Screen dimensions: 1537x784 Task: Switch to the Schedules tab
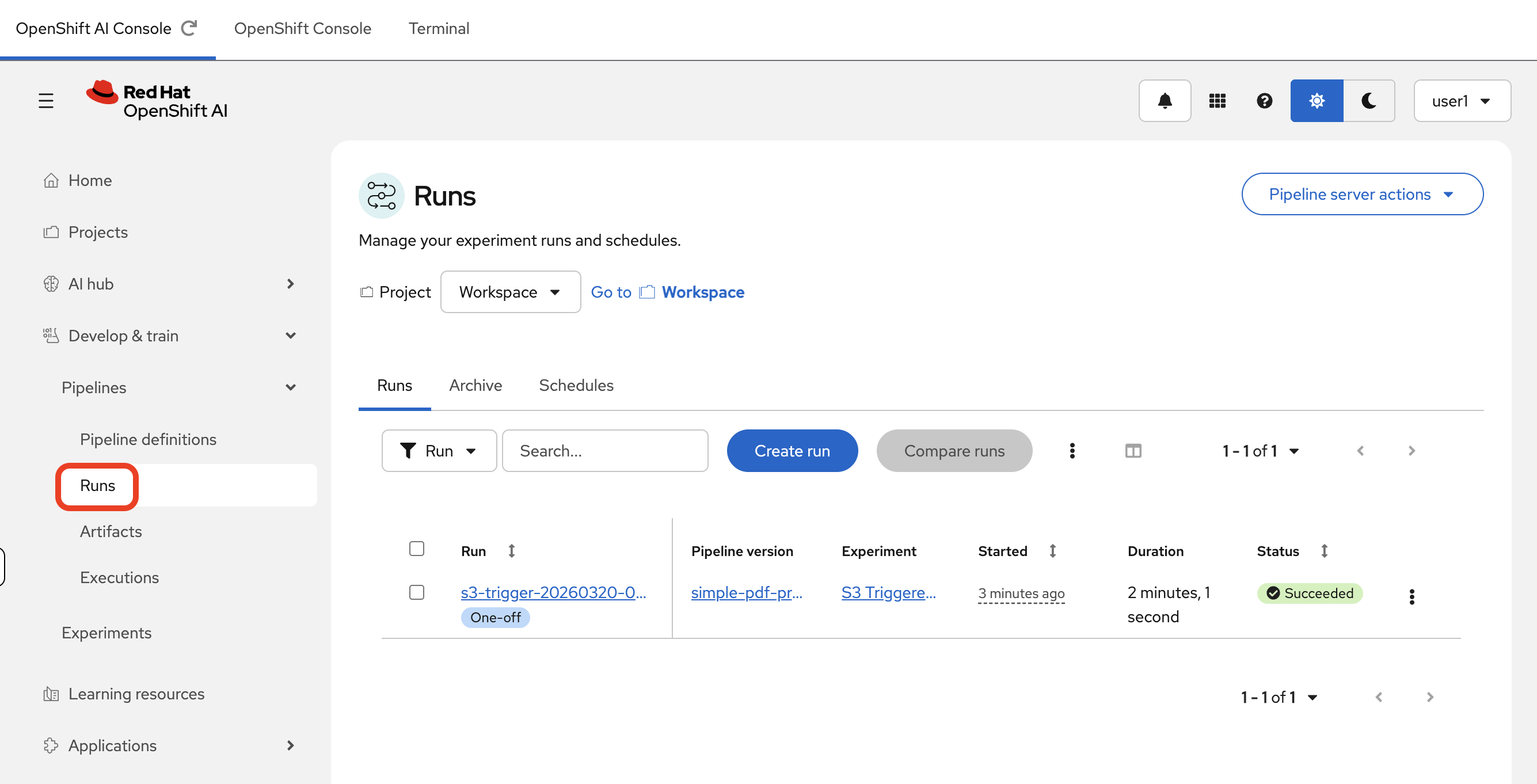pos(576,386)
